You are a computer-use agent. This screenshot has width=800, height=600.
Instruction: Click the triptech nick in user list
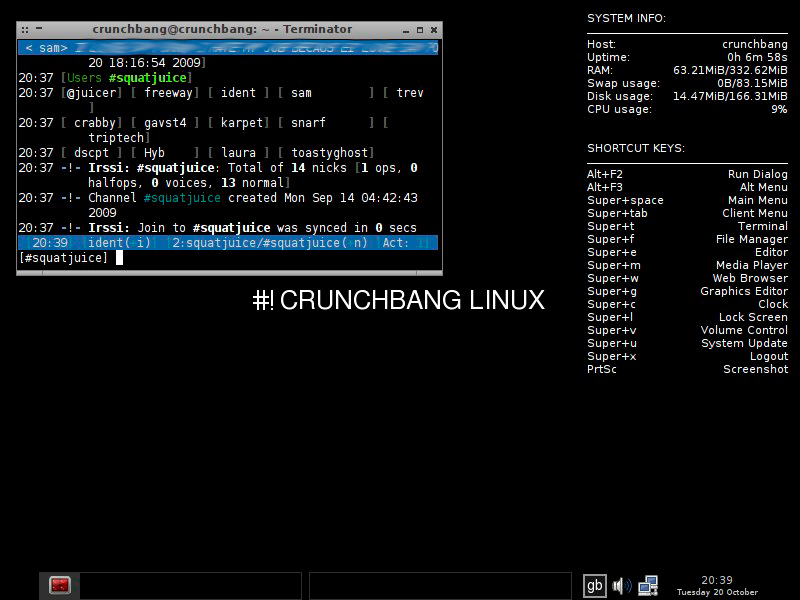[116, 138]
